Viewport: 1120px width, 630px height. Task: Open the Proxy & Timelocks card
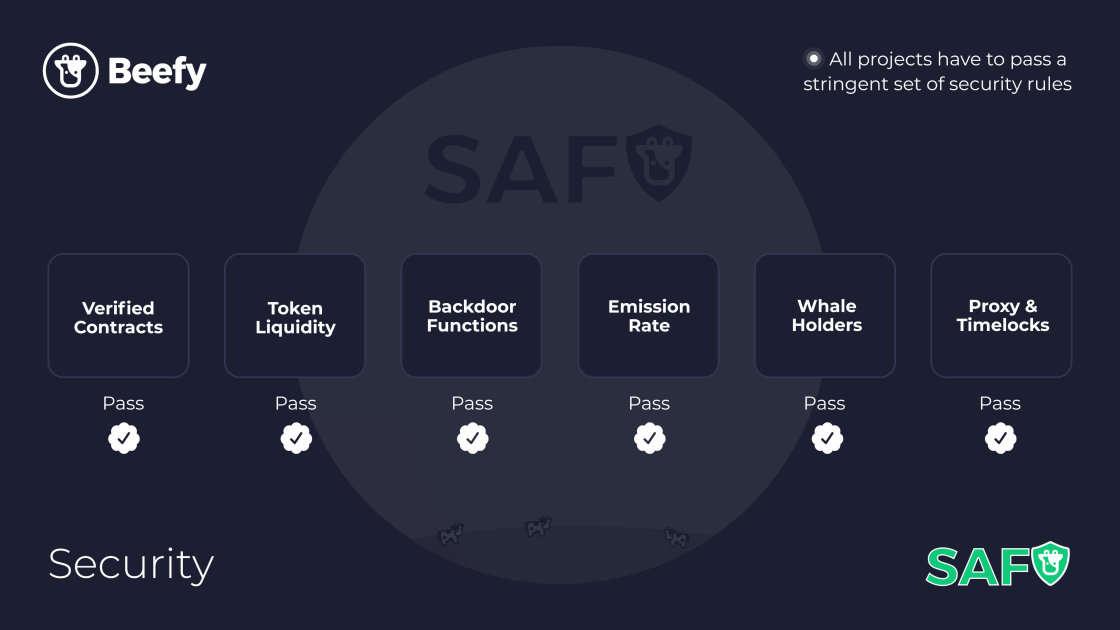[1001, 315]
